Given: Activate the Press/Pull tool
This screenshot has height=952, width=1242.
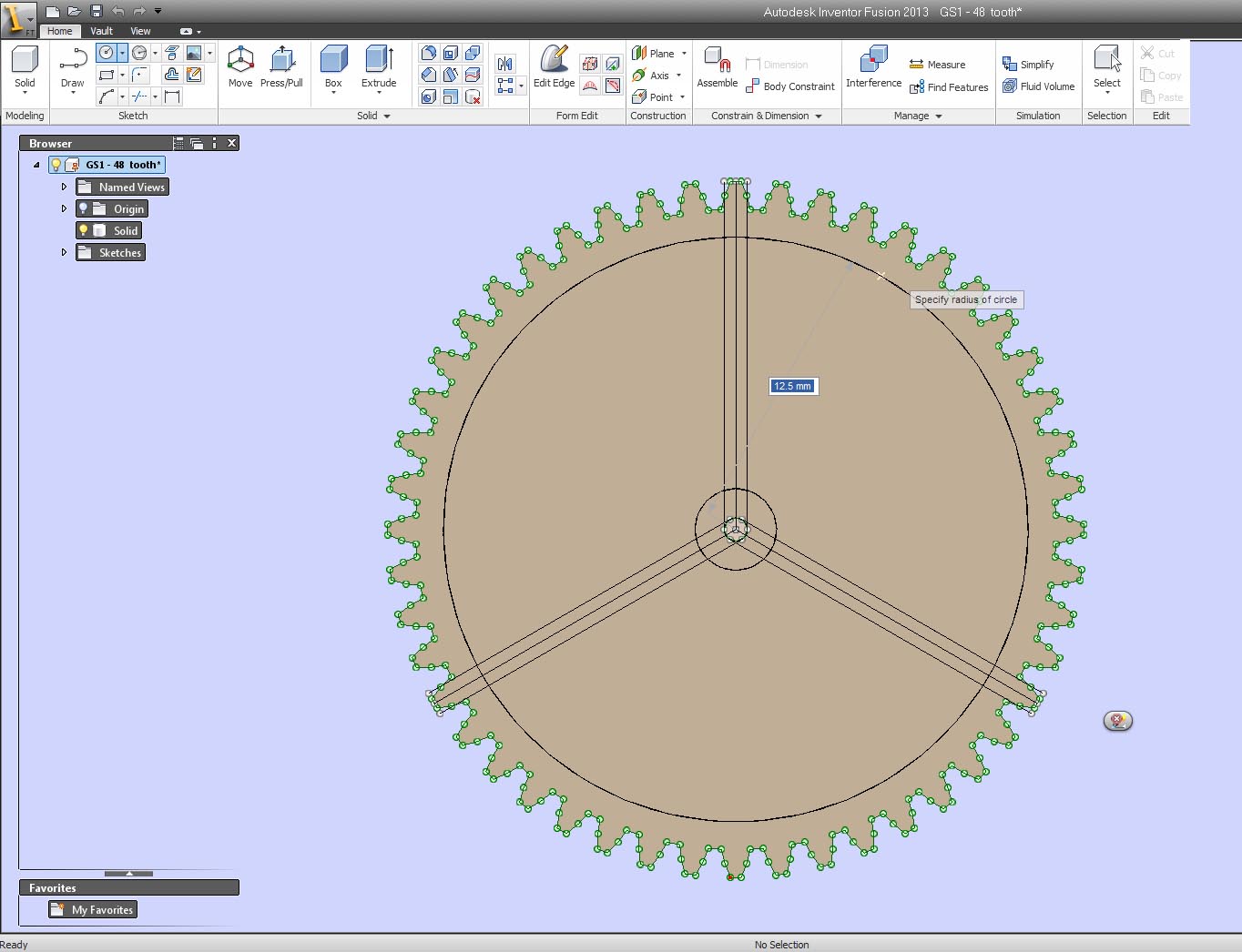Looking at the screenshot, I should pos(281,67).
